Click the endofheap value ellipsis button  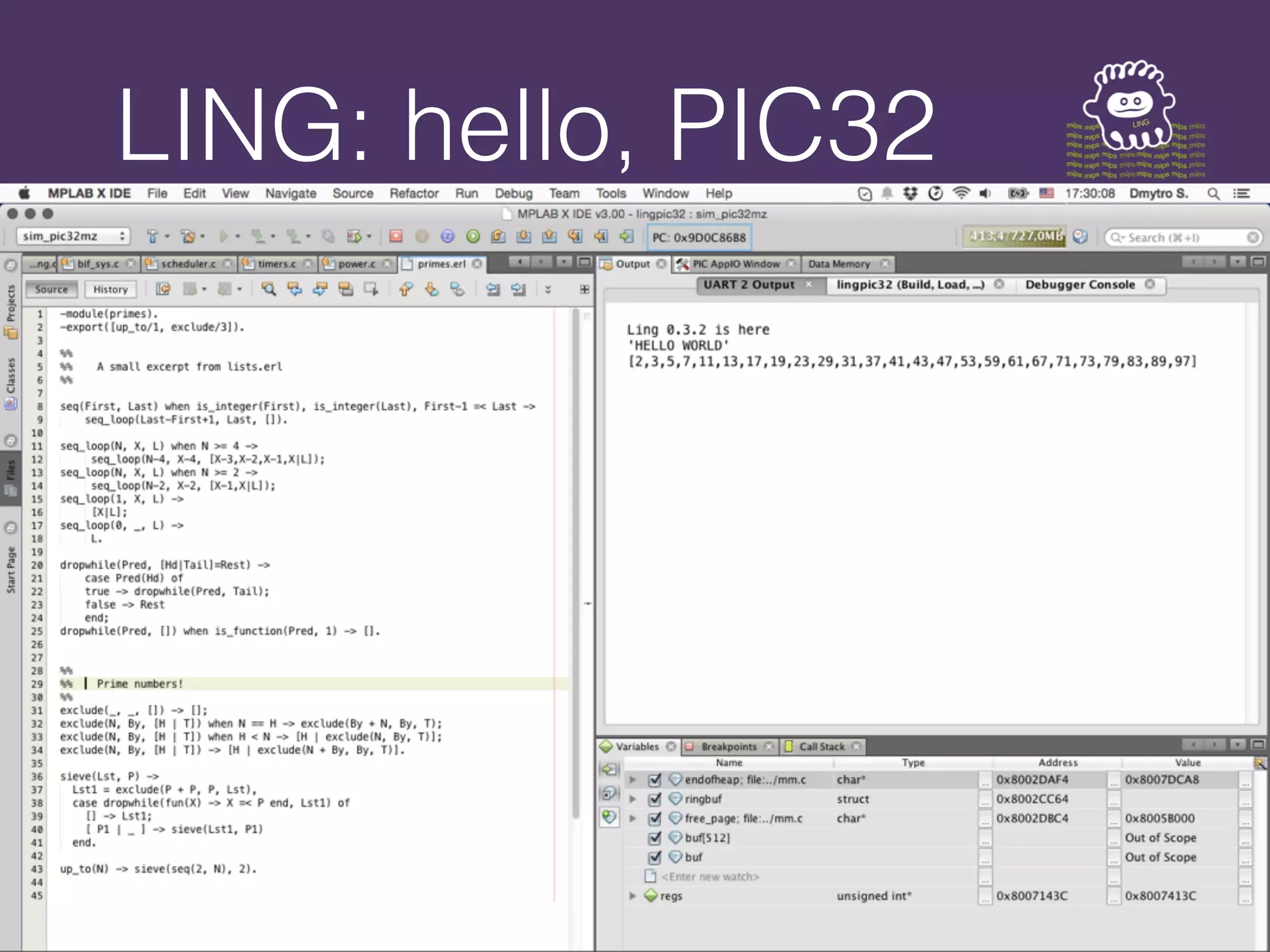(x=1245, y=780)
